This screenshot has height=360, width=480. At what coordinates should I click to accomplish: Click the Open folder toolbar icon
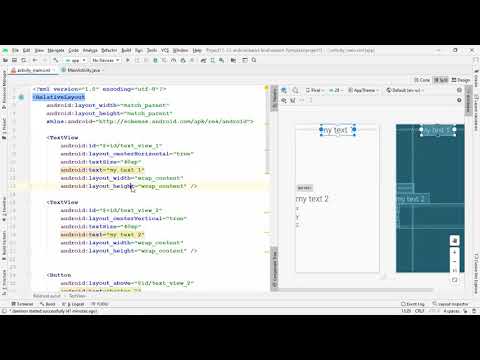point(5,60)
